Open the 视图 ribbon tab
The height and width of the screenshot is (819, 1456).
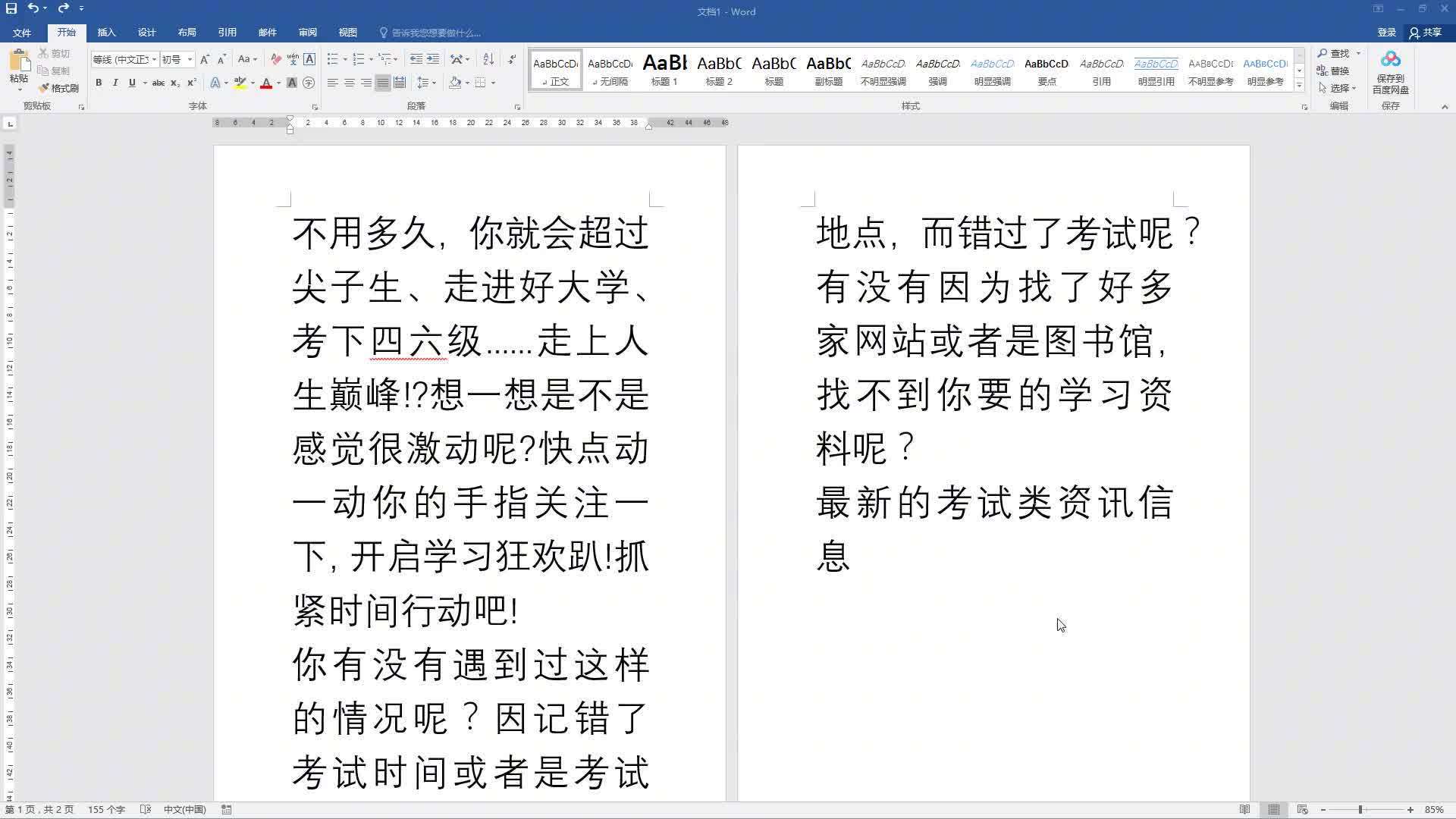347,33
